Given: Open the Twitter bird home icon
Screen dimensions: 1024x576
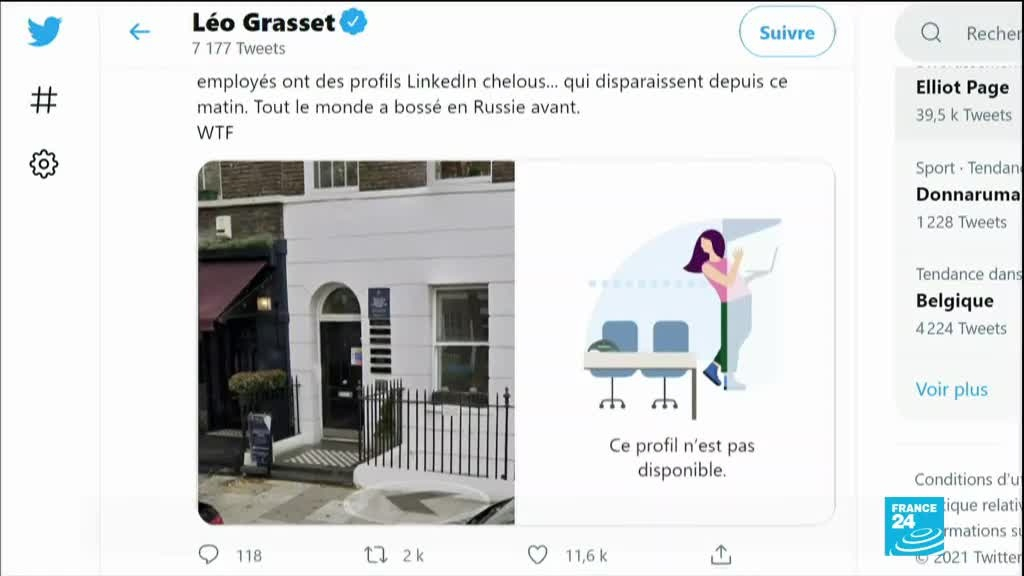Looking at the screenshot, I should (x=44, y=31).
